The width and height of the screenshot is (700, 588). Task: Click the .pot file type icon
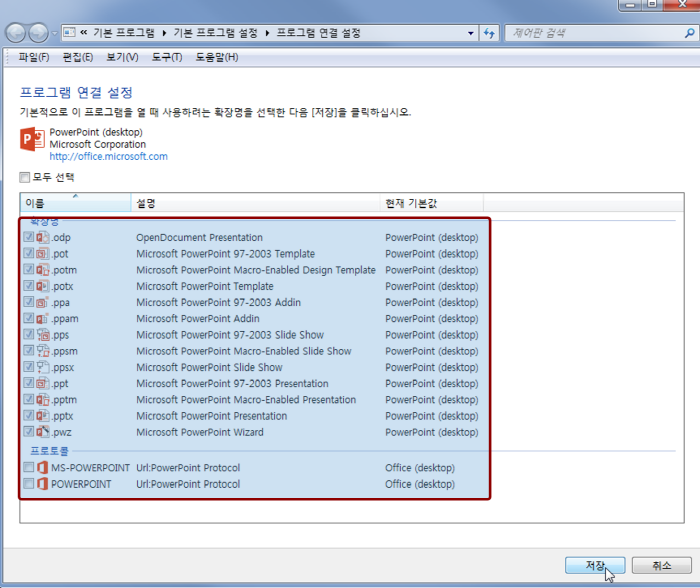42,254
